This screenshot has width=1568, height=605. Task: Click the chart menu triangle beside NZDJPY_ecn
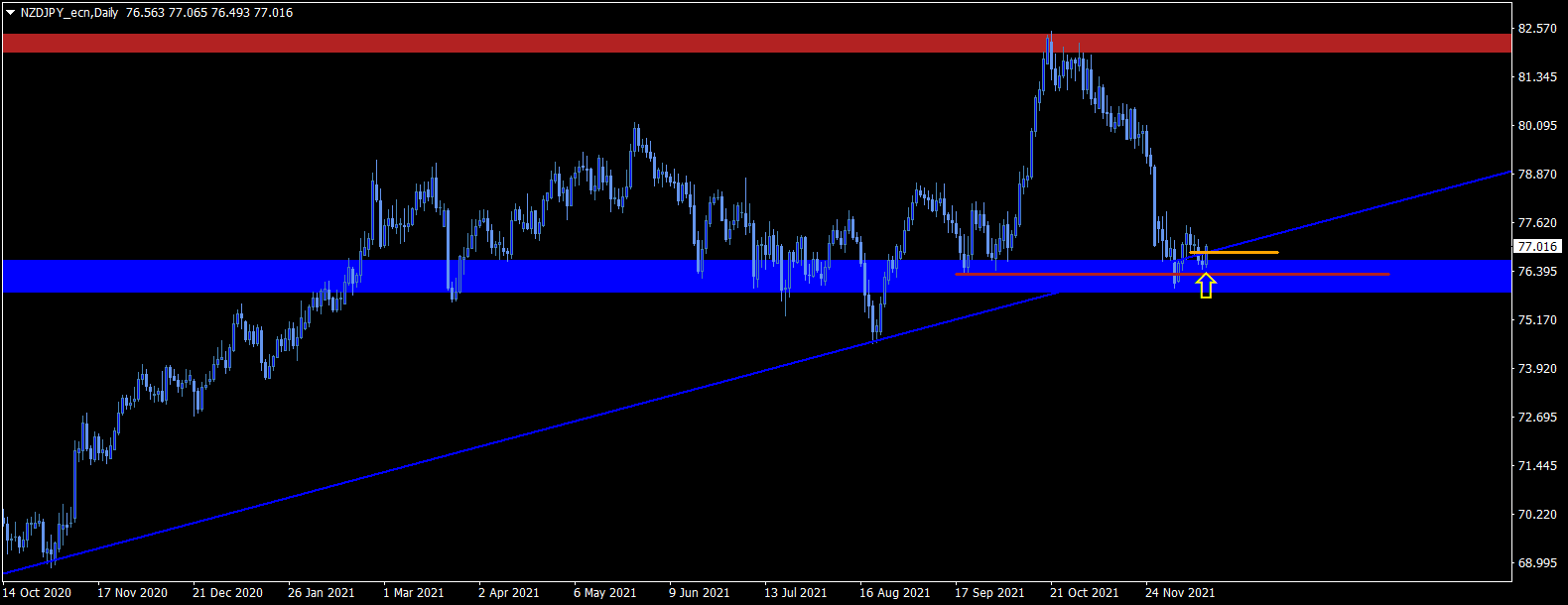(10, 13)
